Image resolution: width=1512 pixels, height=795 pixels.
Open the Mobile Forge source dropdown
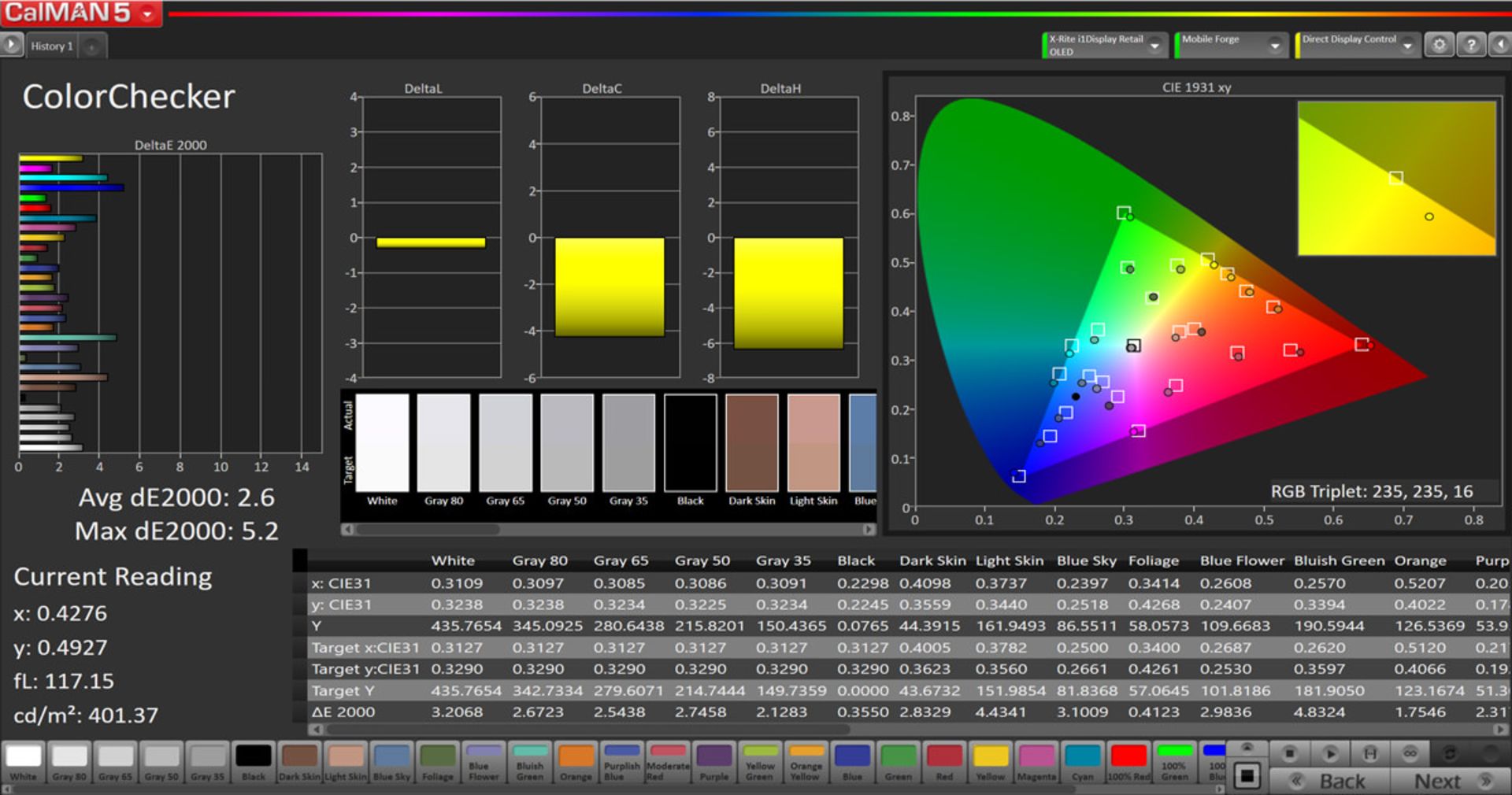pyautogui.click(x=1275, y=46)
